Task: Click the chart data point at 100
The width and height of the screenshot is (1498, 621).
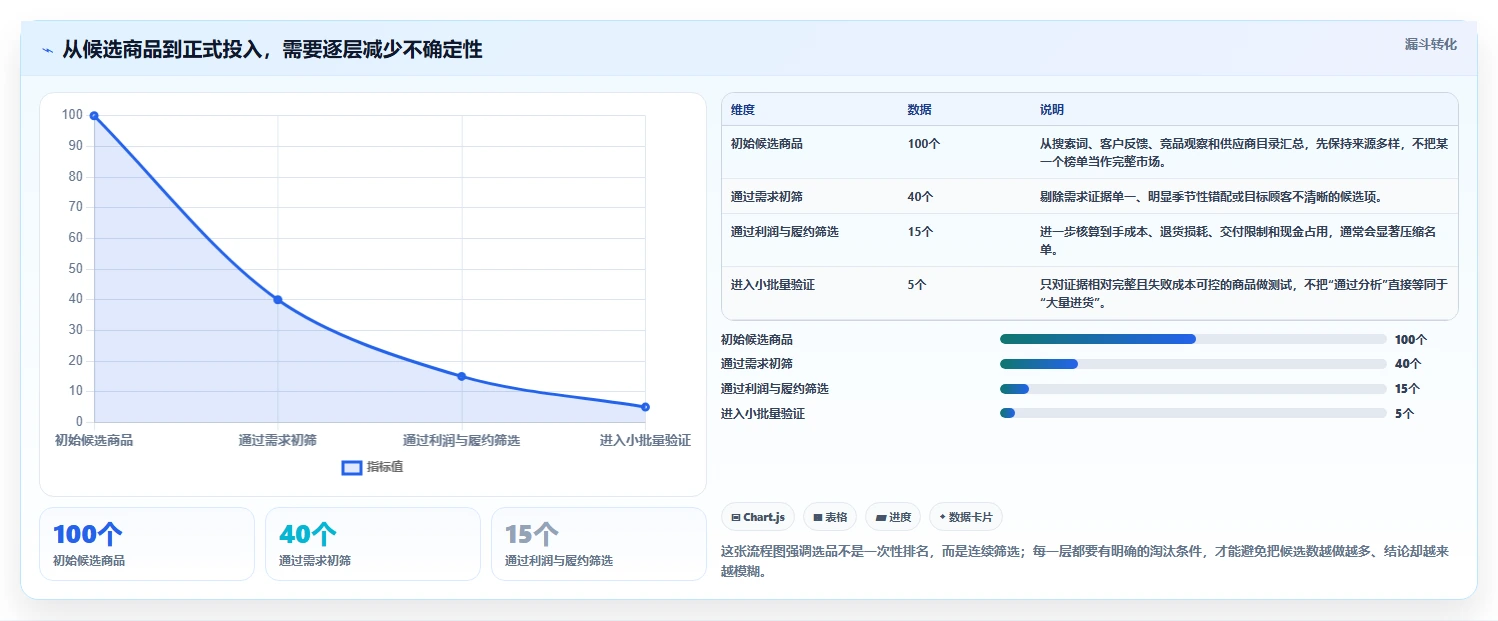Action: pyautogui.click(x=94, y=116)
